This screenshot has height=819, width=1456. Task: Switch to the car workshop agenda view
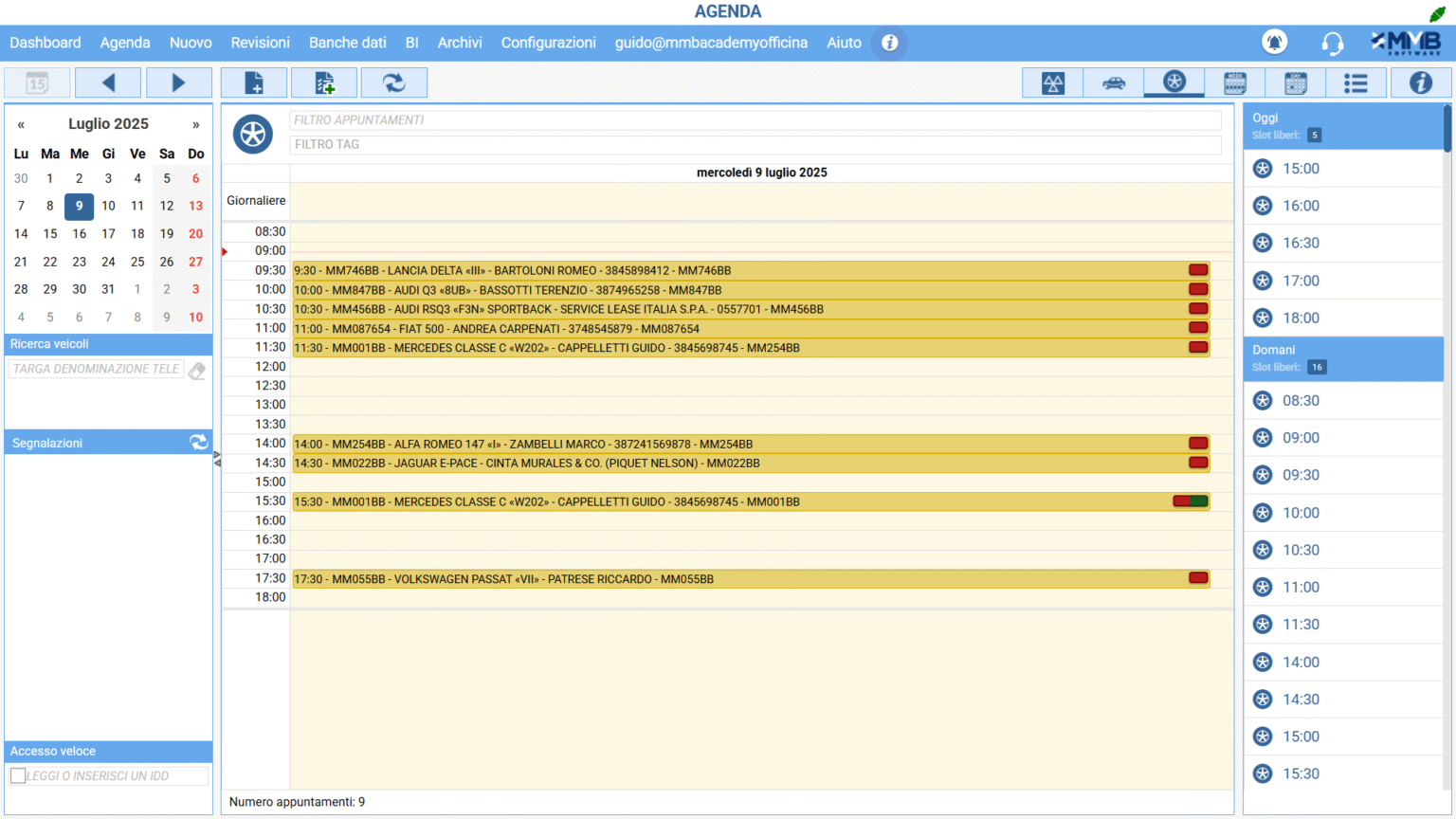pyautogui.click(x=1114, y=83)
